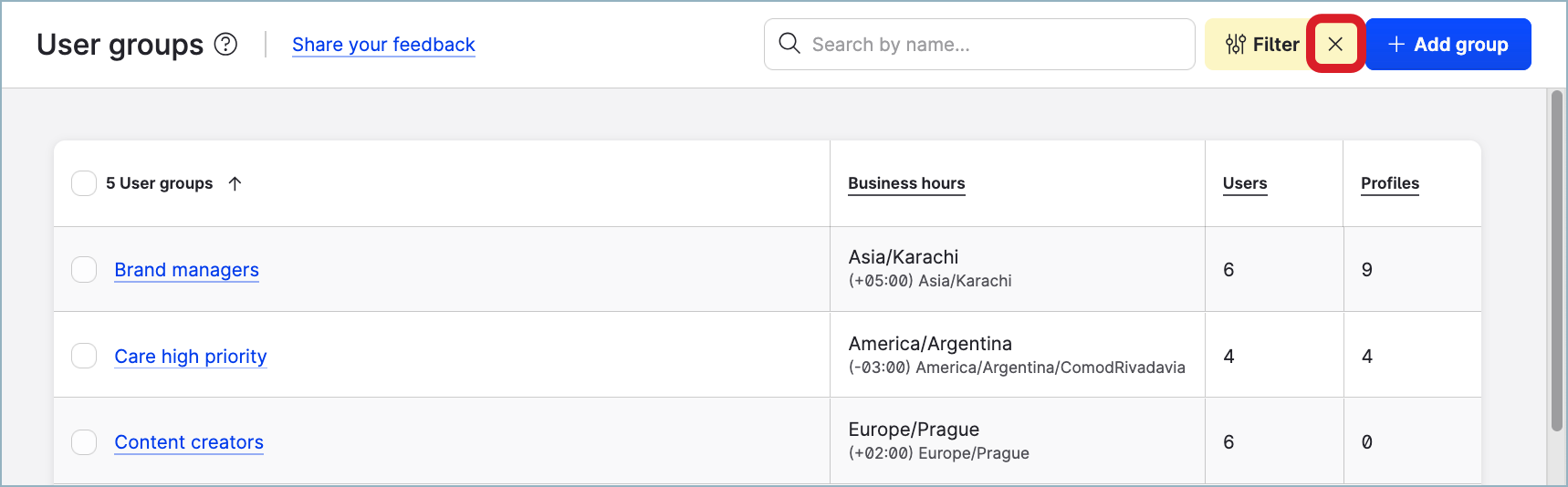The width and height of the screenshot is (1568, 487).
Task: Check the Brand managers row checkbox
Action: click(x=84, y=270)
